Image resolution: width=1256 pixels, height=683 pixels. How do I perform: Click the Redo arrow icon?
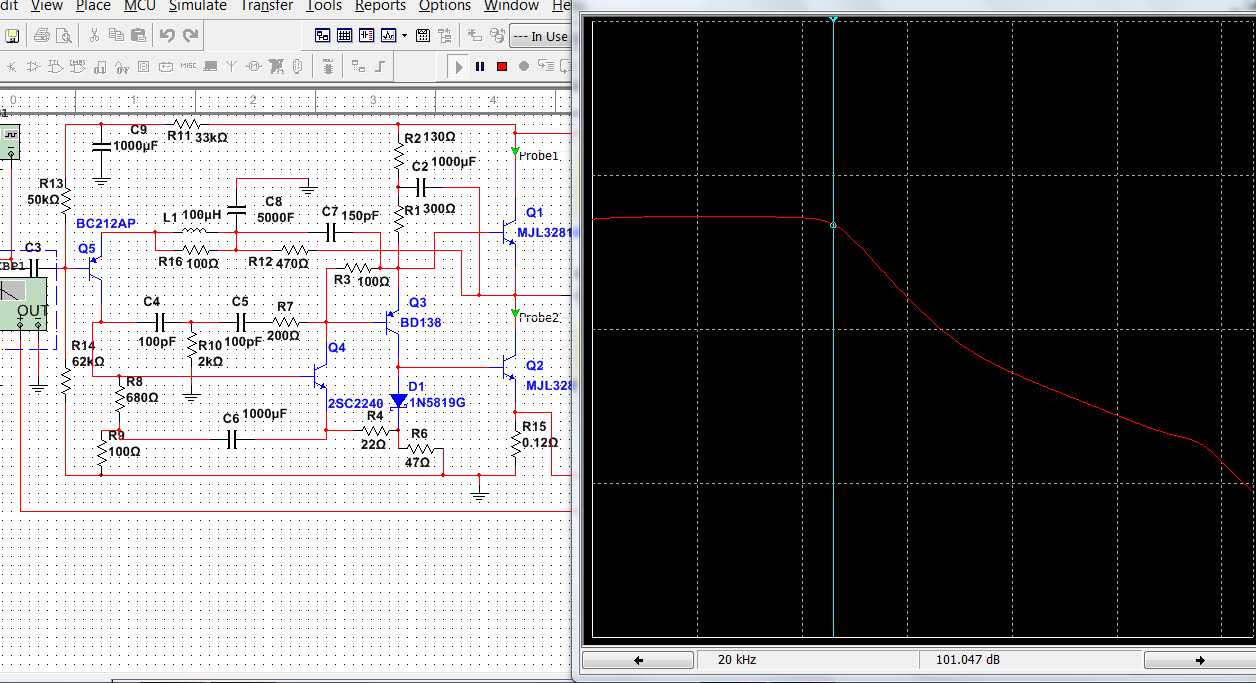pyautogui.click(x=190, y=36)
